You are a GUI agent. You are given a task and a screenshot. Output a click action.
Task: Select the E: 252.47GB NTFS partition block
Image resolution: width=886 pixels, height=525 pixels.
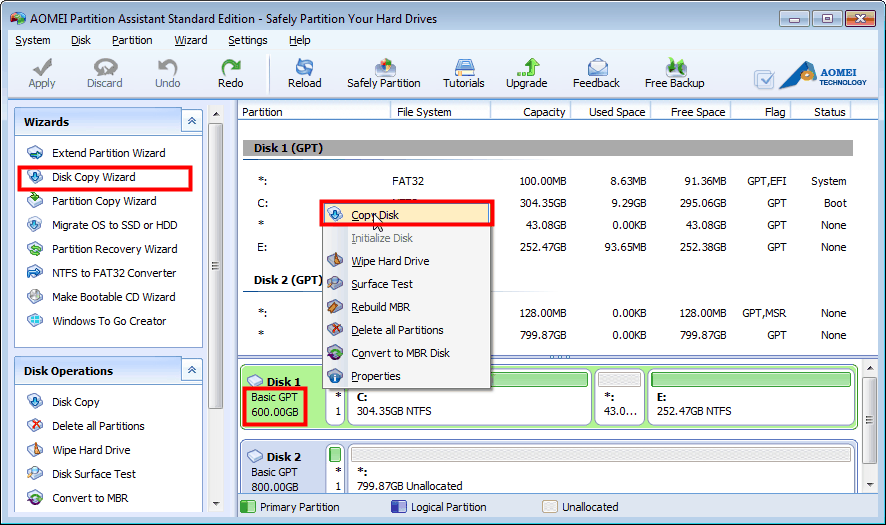coord(752,397)
